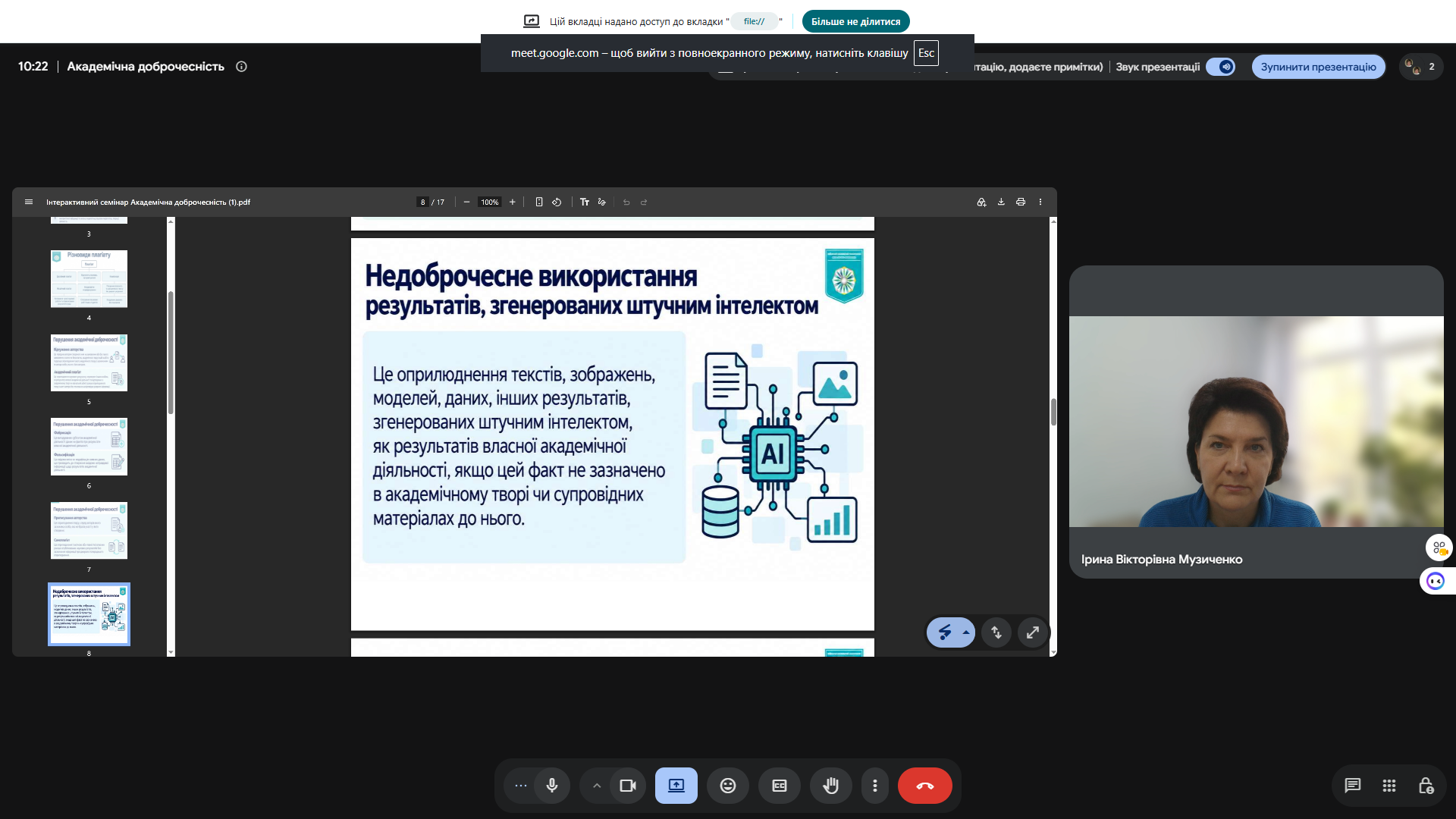Viewport: 1456px width, 819px height.
Task: Click 'Зупинити презентацію' button
Action: point(1318,67)
